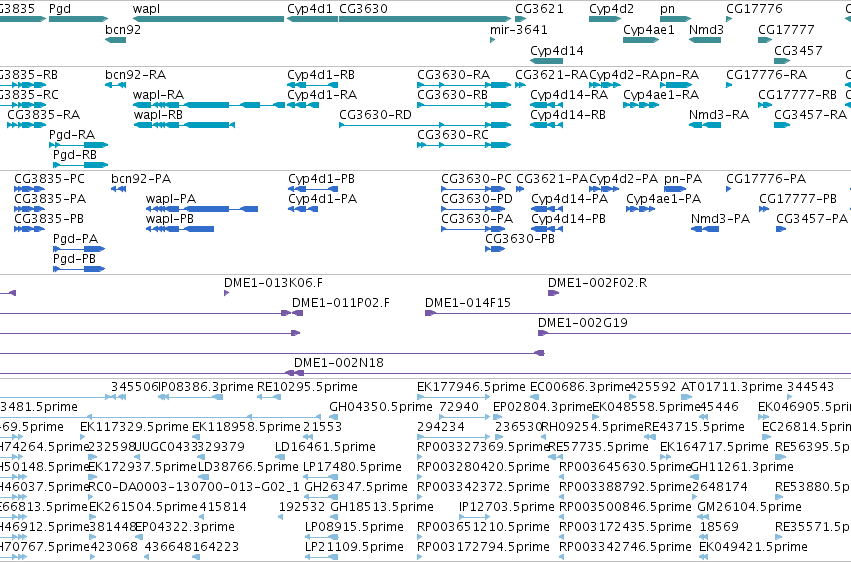Select the DME1-013K06.F clone end
Viewport: 851px width, 562px height.
(x=227, y=293)
